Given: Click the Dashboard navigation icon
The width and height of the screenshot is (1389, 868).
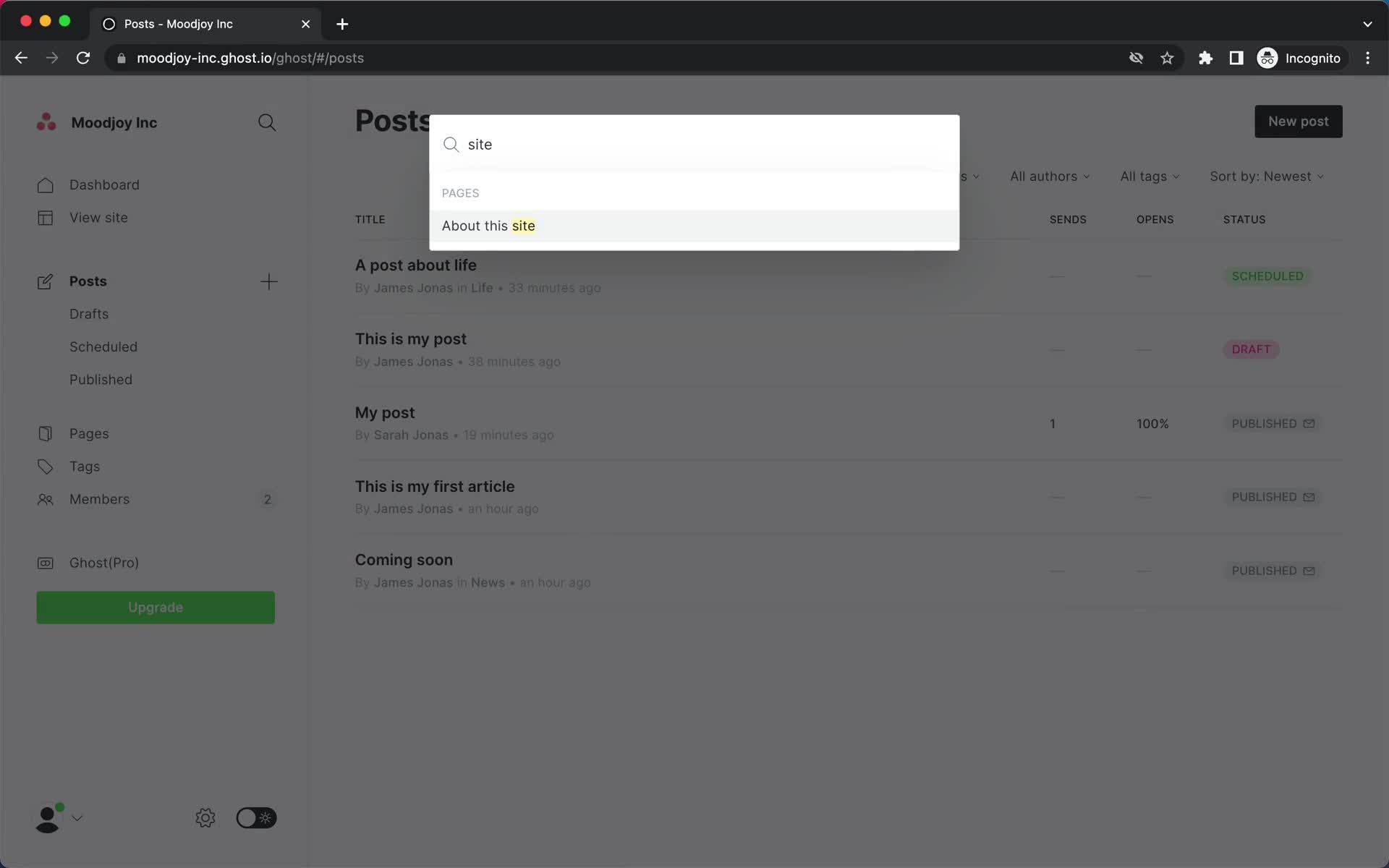Looking at the screenshot, I should 45,184.
